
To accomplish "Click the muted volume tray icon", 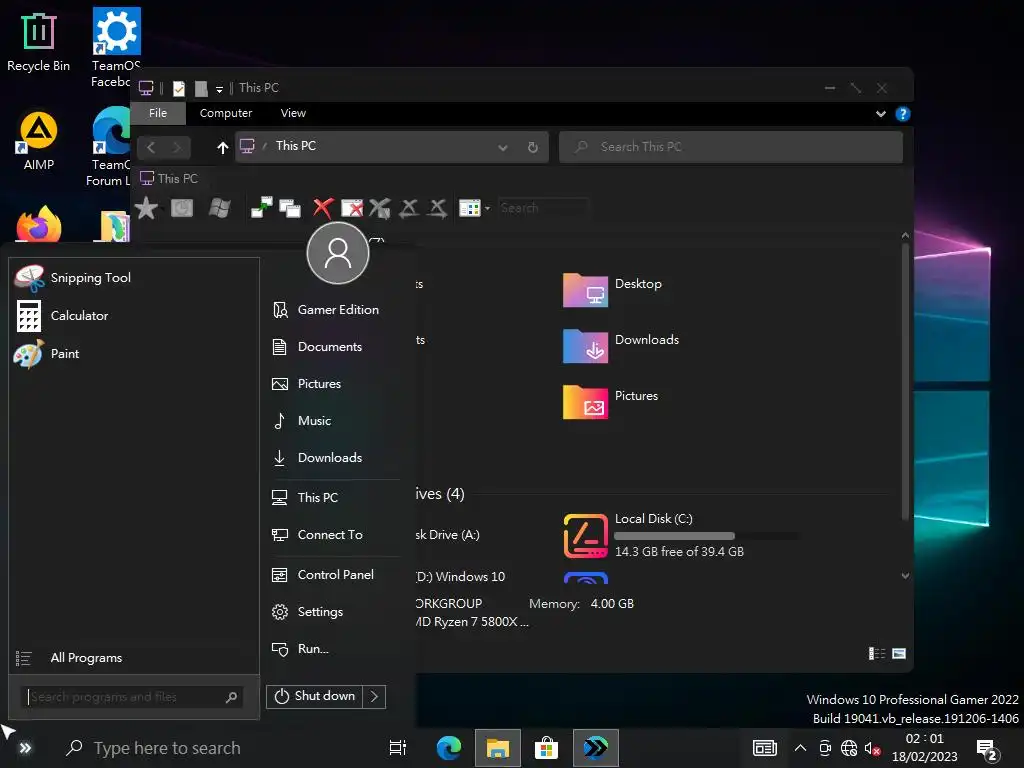I will [872, 748].
